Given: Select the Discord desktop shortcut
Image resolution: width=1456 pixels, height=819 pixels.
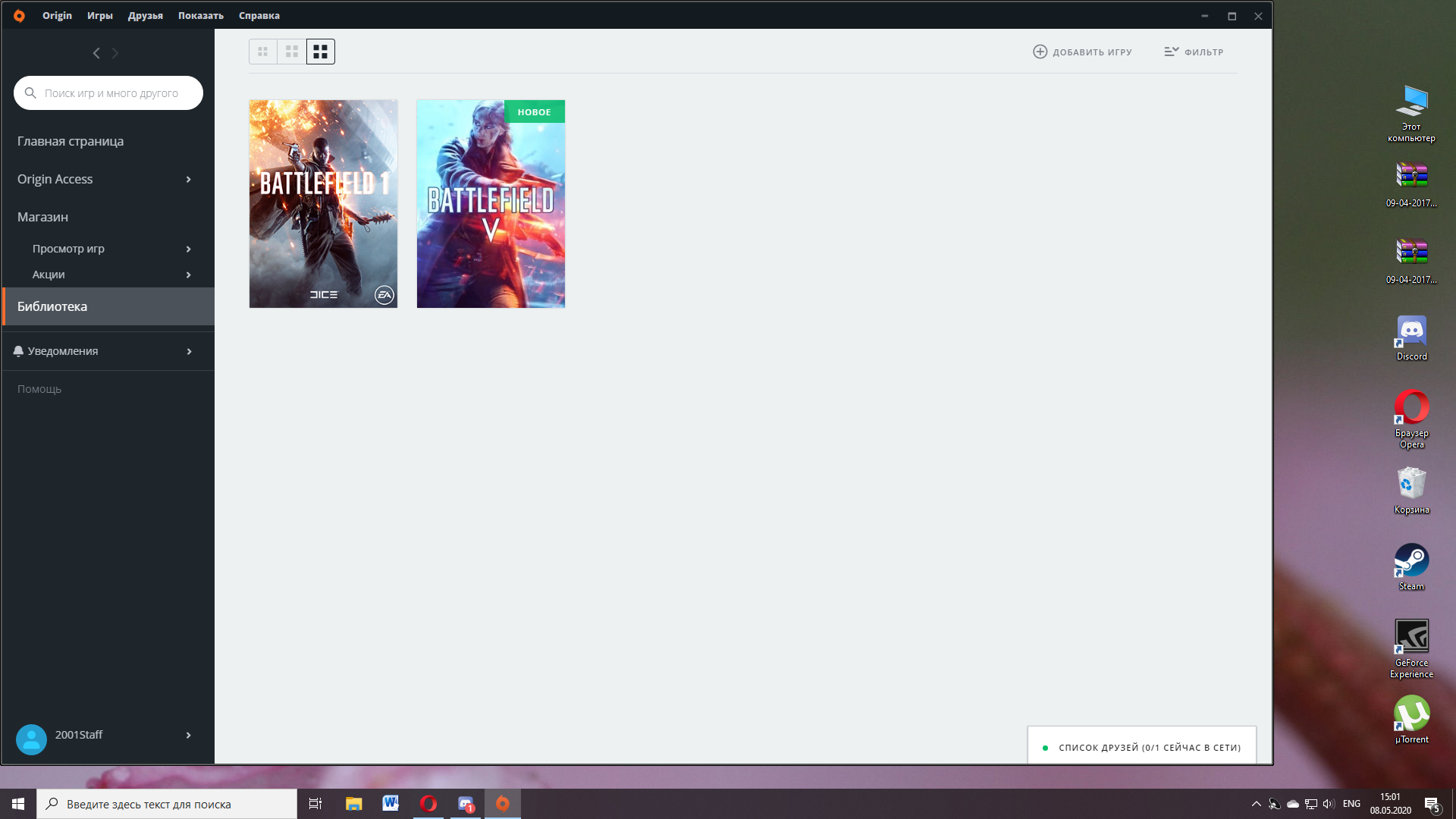Looking at the screenshot, I should [x=1411, y=338].
